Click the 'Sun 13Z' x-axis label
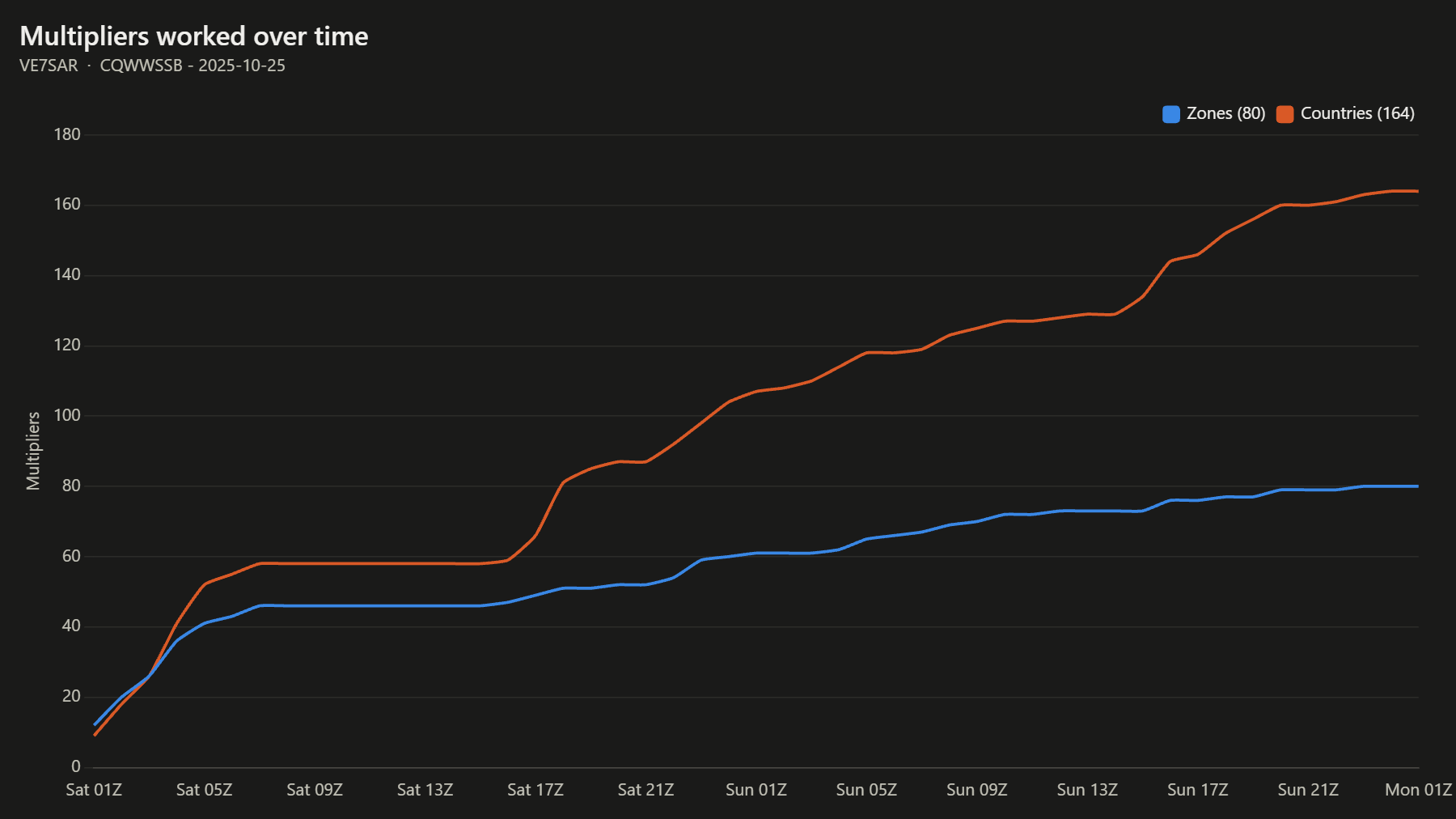Viewport: 1456px width, 819px height. coord(1087,790)
